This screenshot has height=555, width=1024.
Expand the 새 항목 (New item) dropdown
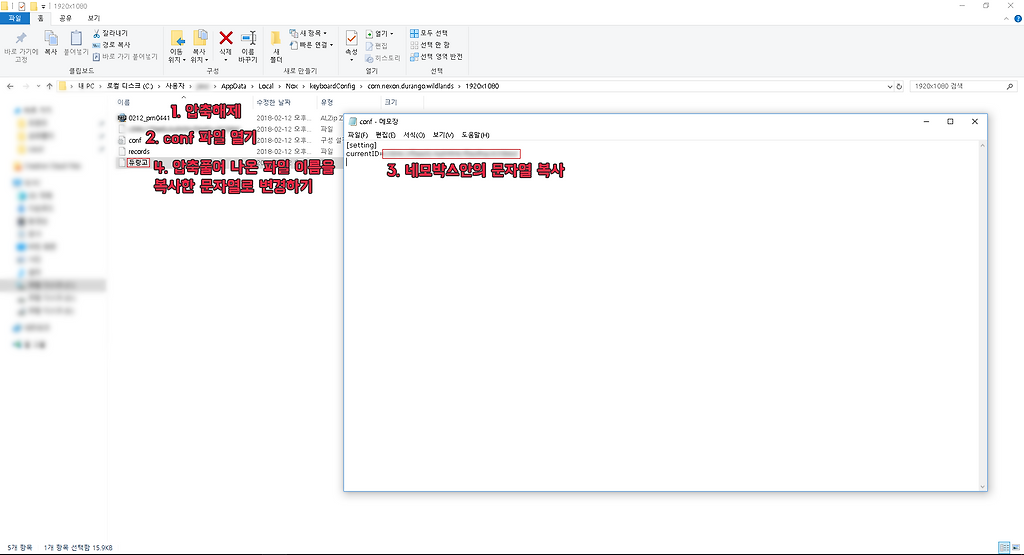tap(308, 33)
